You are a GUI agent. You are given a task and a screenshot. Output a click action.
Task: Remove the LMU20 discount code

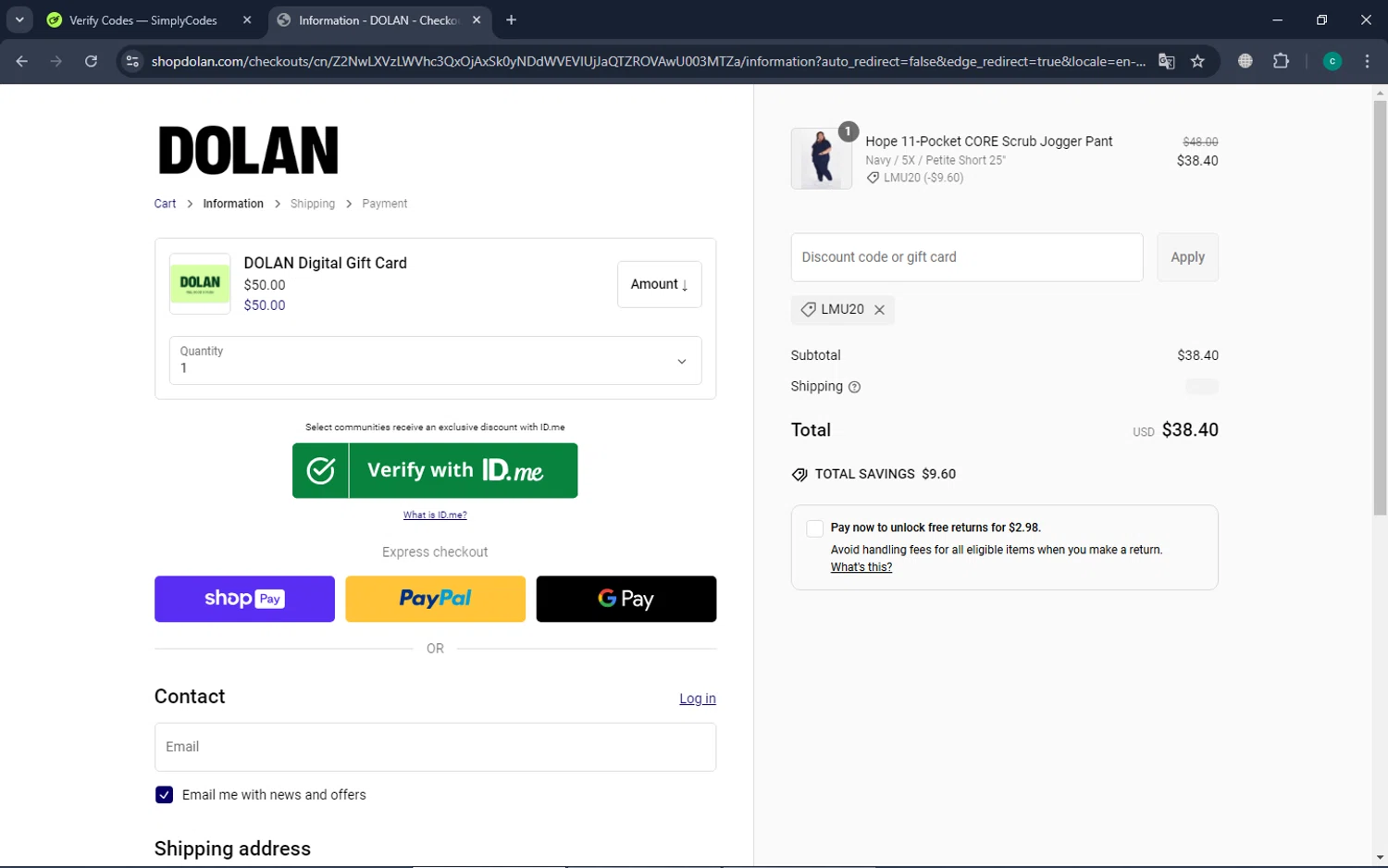[x=880, y=310]
